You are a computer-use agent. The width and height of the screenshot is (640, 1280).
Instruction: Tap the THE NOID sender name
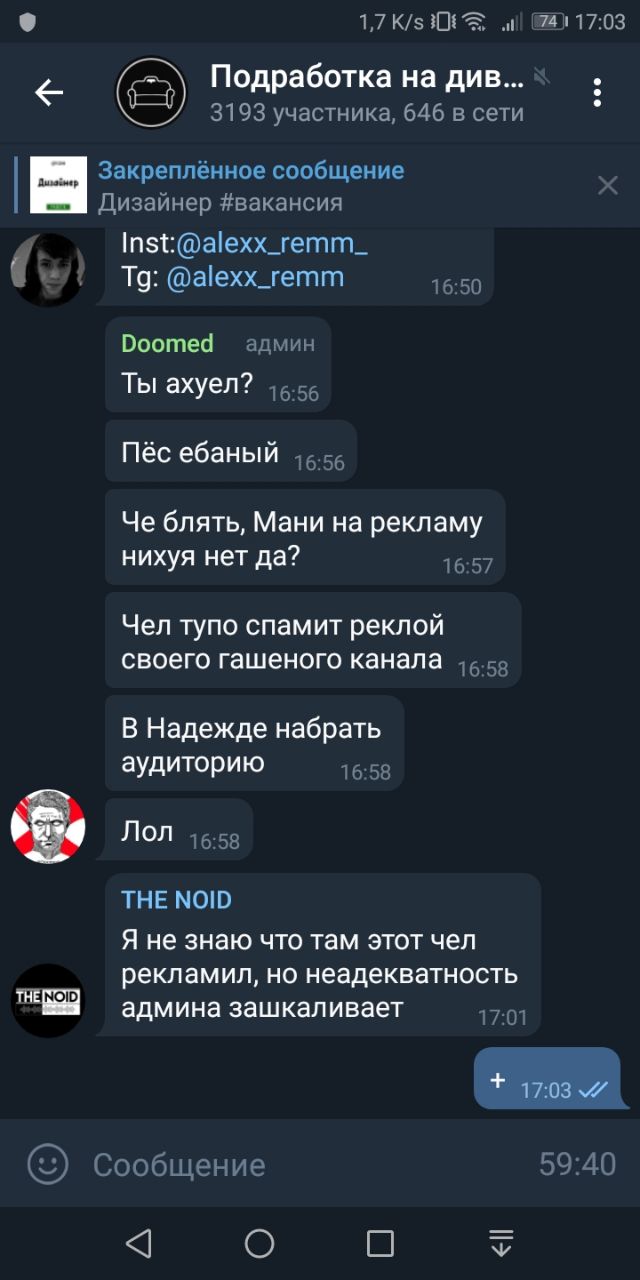(176, 899)
